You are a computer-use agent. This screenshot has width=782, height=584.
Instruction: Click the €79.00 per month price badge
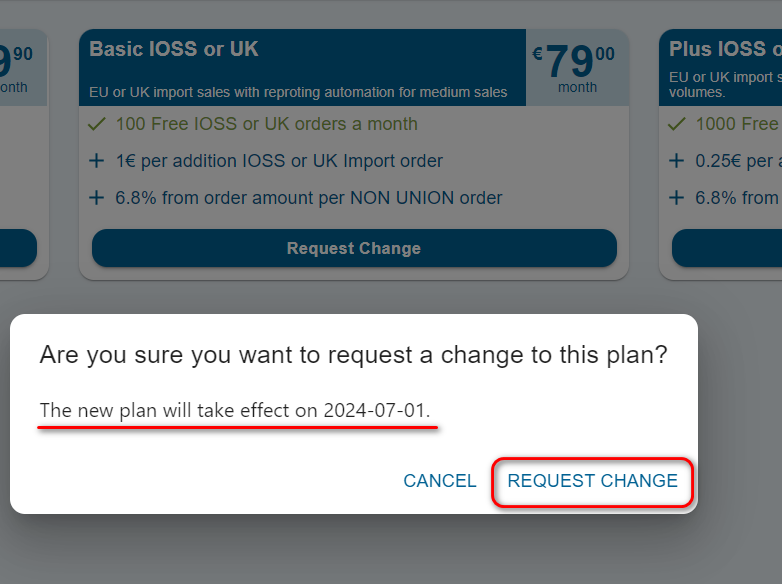click(576, 67)
